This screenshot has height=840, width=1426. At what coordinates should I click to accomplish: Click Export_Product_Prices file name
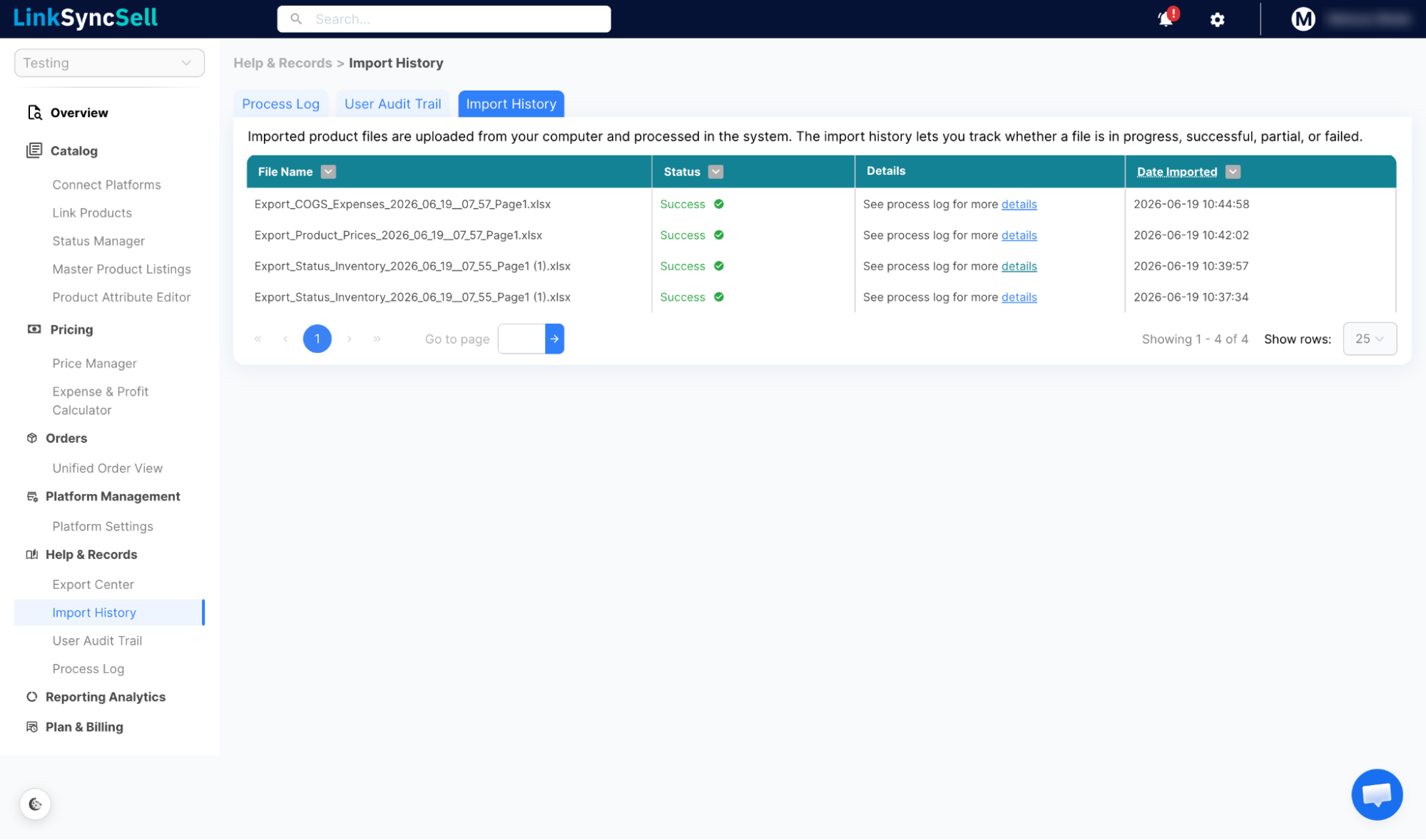tap(398, 235)
